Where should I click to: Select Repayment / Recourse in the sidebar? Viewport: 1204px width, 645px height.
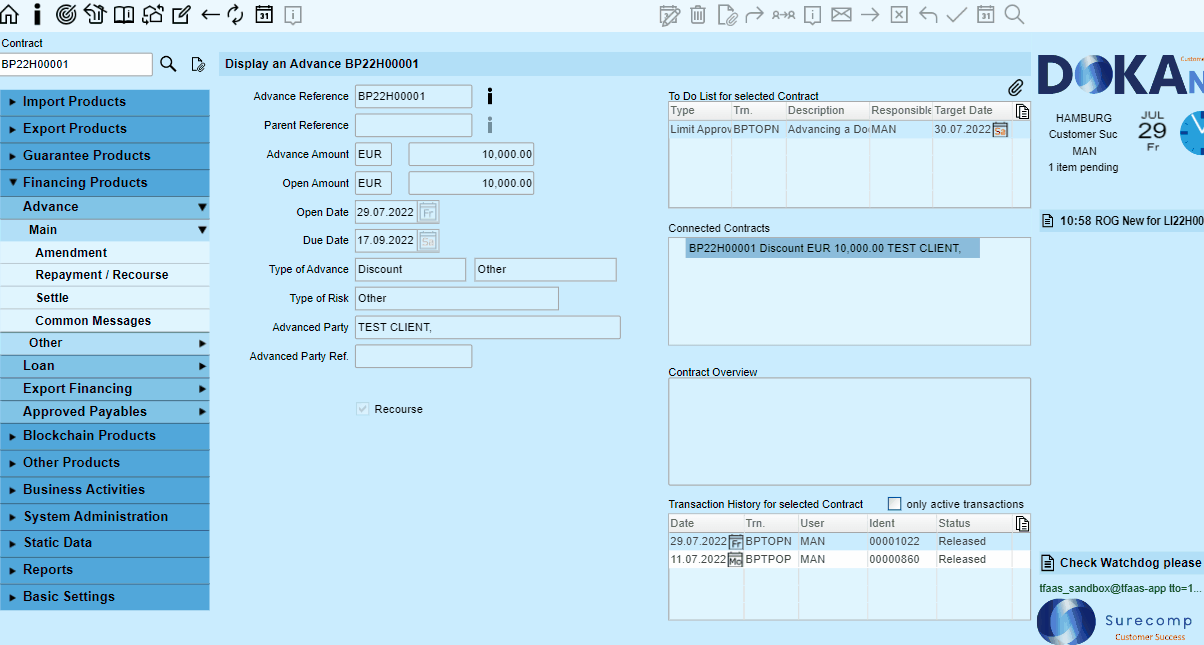coord(101,275)
